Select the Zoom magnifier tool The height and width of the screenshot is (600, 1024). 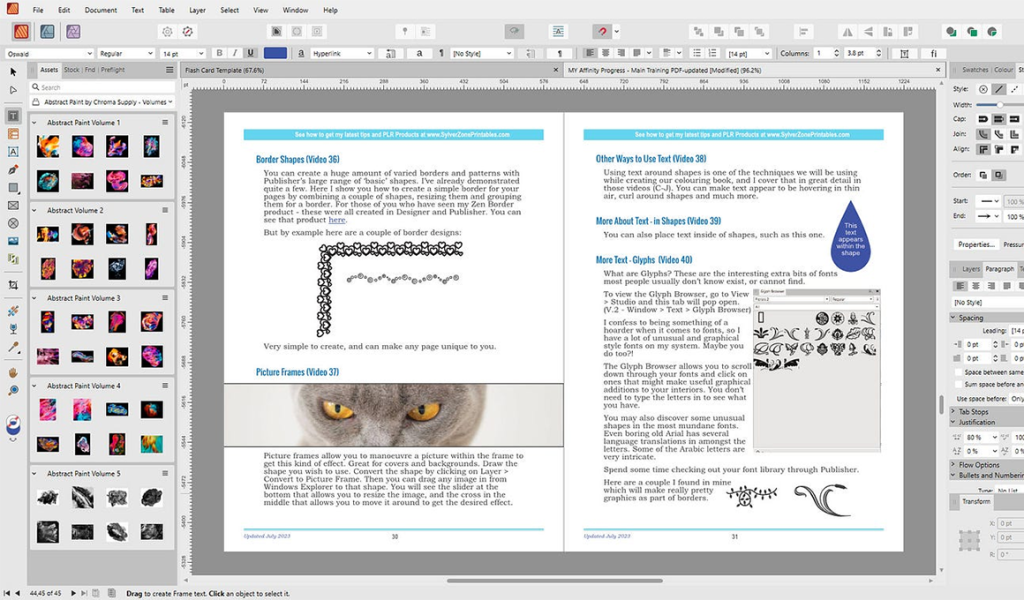13,390
